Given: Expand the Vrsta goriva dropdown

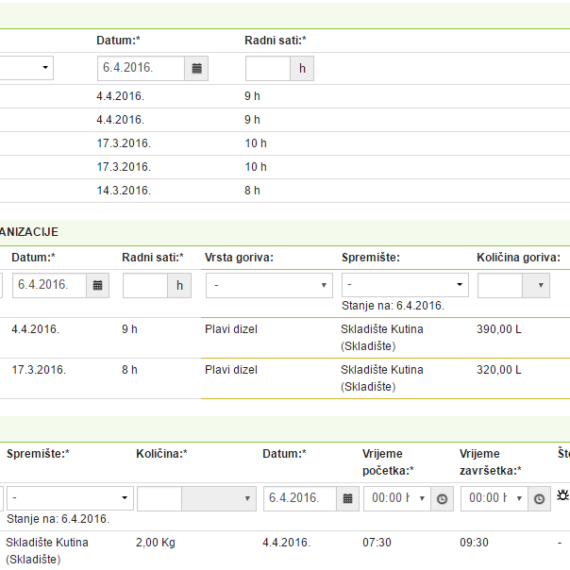Looking at the screenshot, I should click(269, 285).
